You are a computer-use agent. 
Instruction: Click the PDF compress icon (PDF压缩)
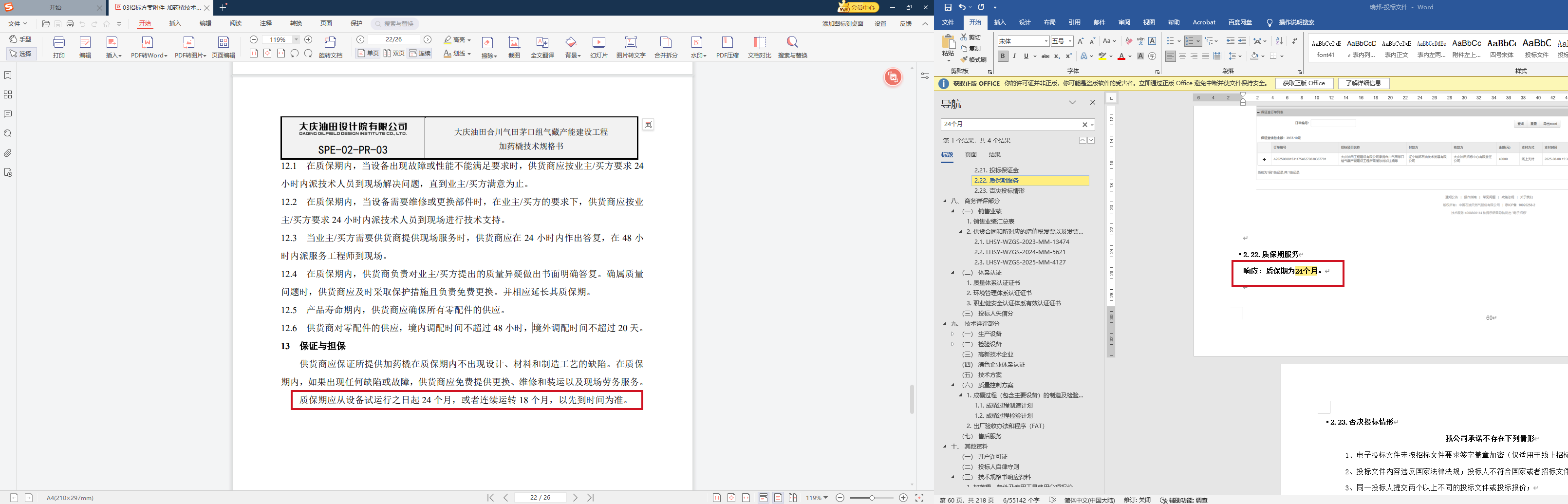(728, 47)
